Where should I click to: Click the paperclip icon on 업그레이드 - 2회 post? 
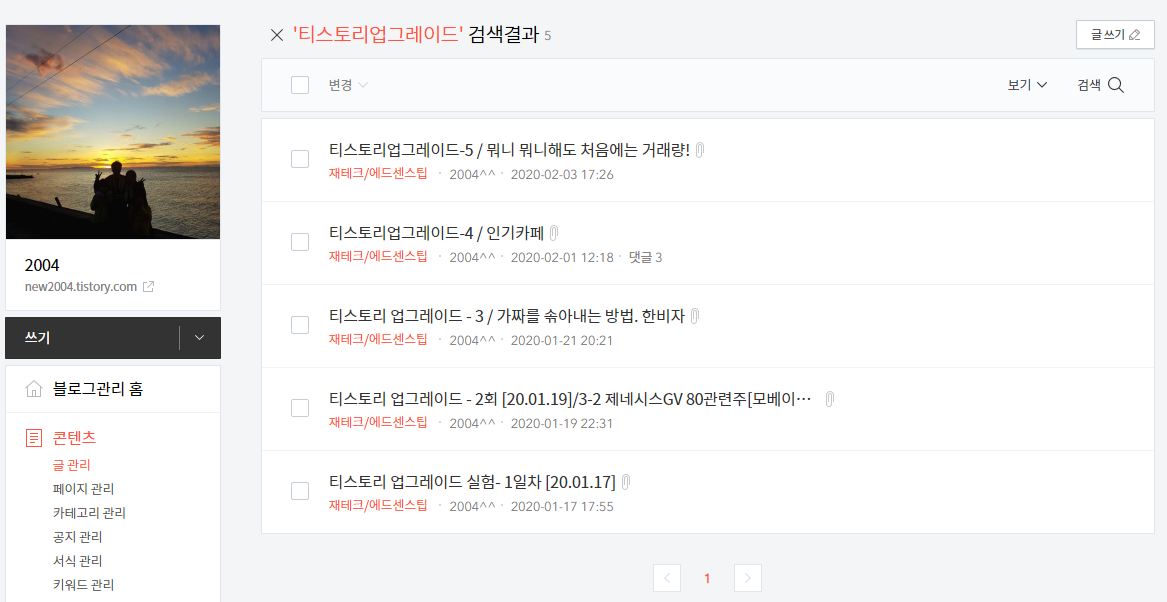(830, 399)
